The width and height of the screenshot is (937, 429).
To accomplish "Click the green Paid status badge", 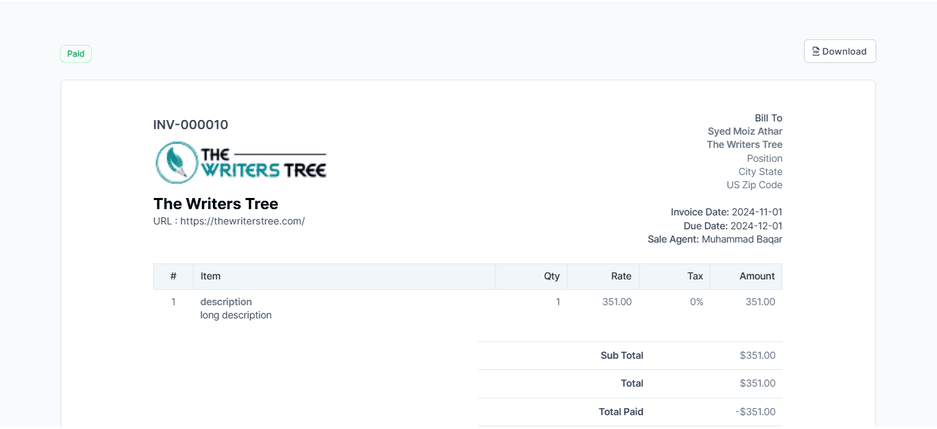I will click(x=75, y=54).
